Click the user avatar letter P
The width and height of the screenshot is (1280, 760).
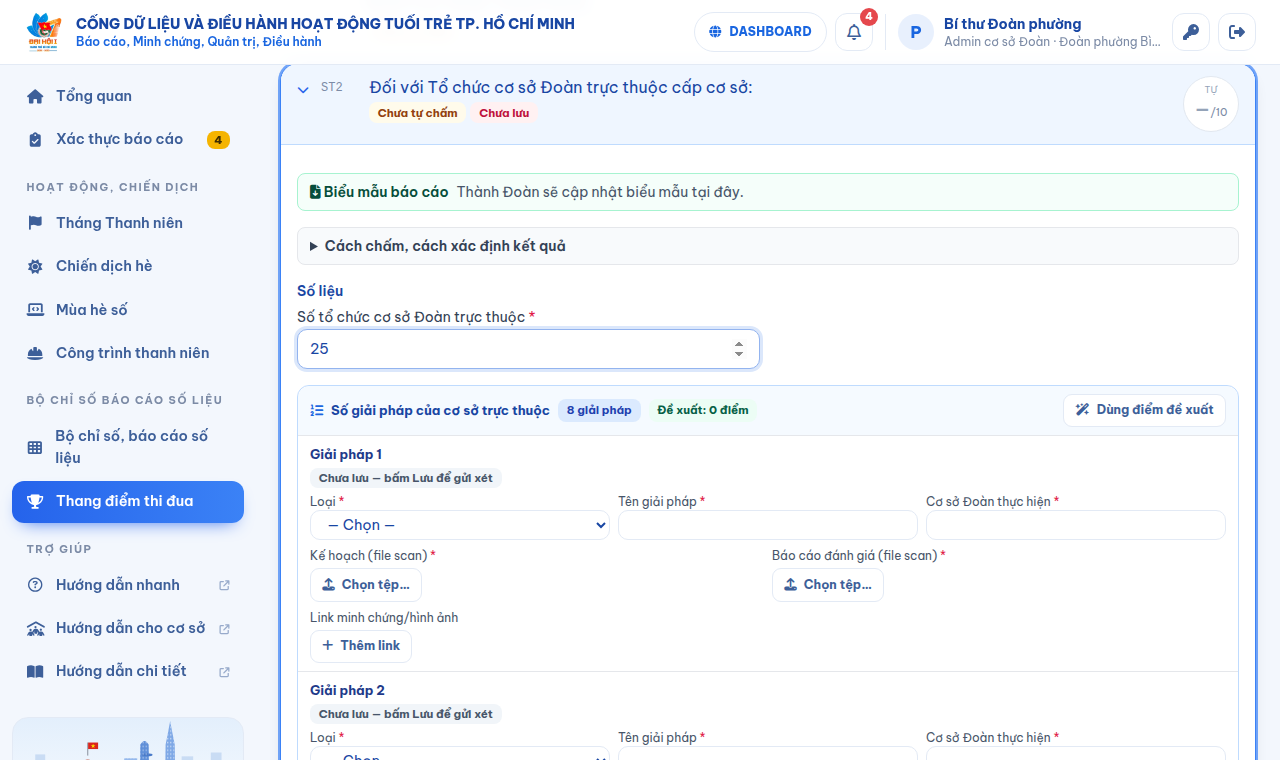(x=916, y=32)
